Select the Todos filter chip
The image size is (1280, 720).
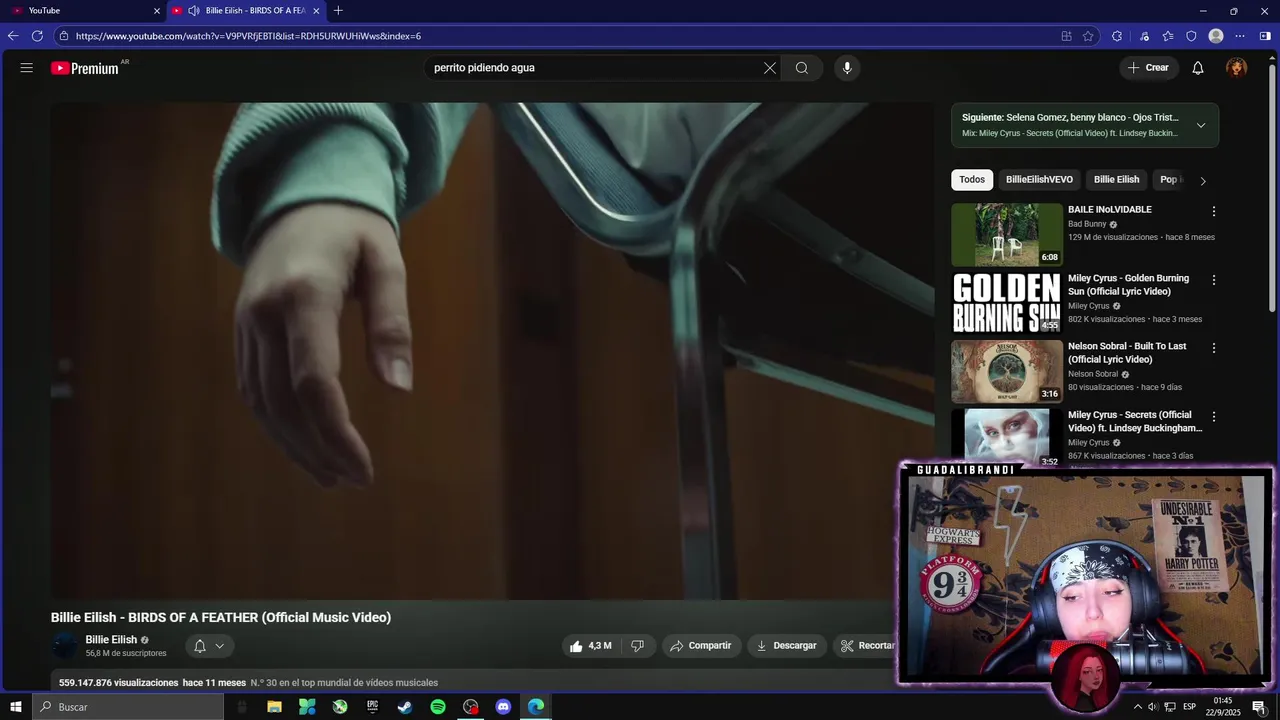(x=972, y=180)
